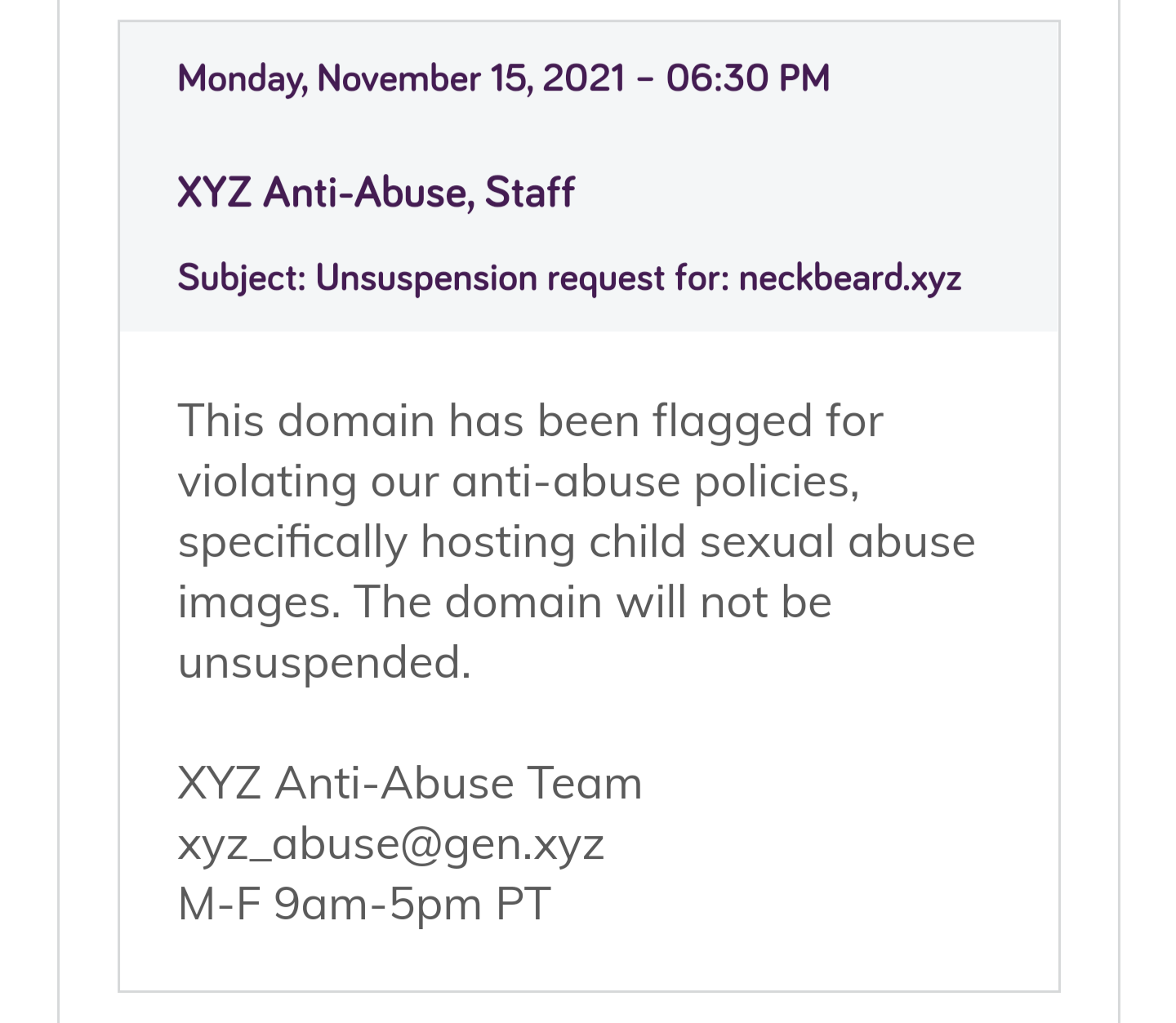Click the word violating in the message body

[x=267, y=482]
